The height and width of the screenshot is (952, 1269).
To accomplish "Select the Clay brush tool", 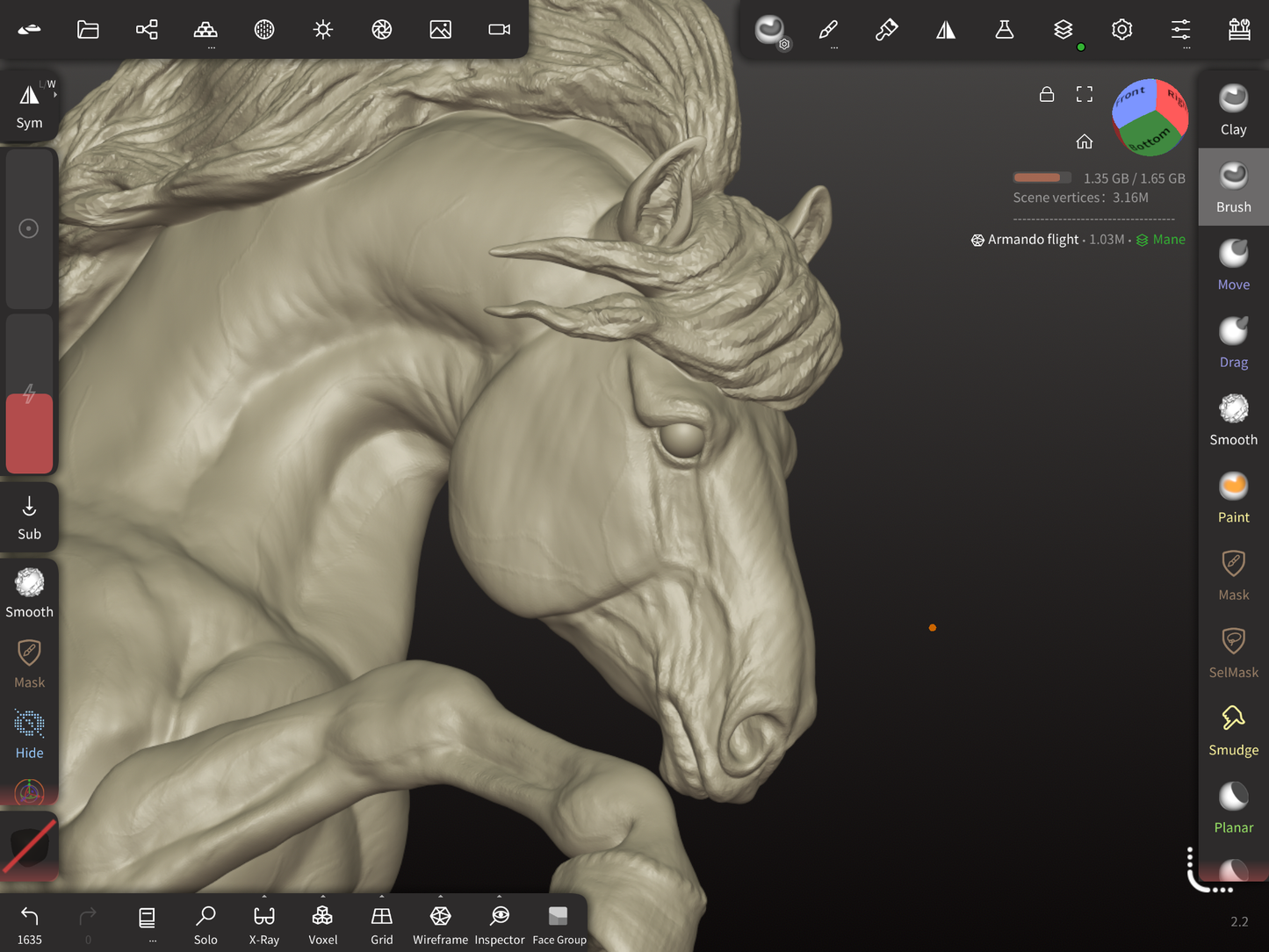I will (1233, 110).
